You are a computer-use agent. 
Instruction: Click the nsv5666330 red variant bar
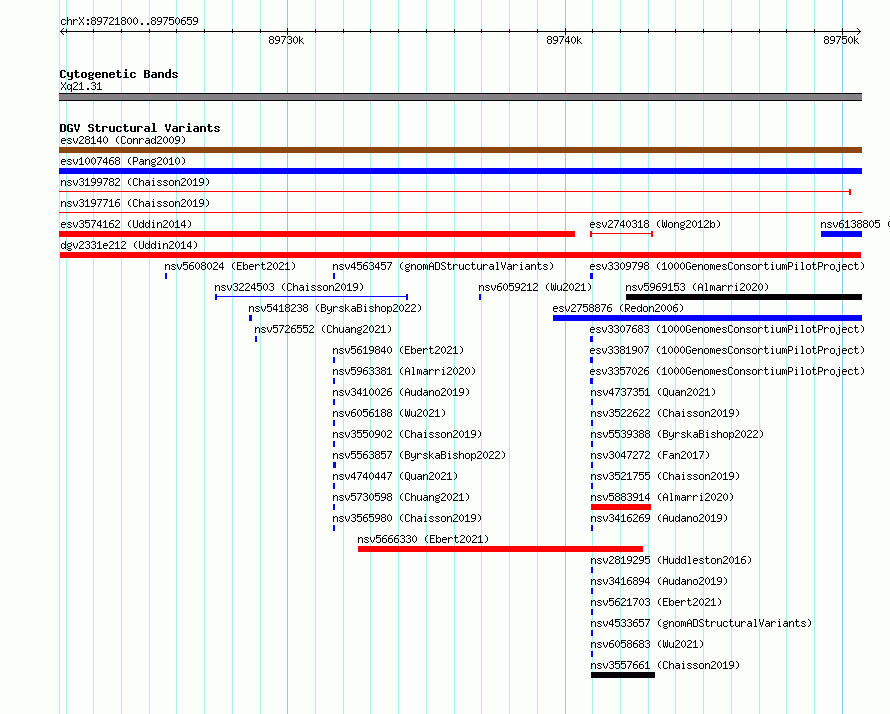[x=500, y=549]
